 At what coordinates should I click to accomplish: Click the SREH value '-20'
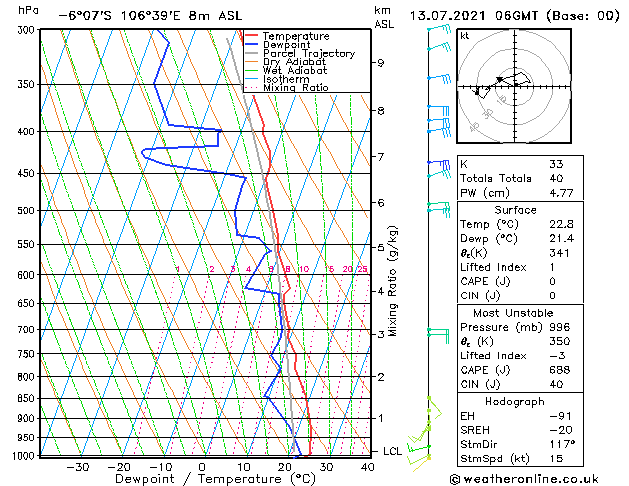[x=560, y=430]
